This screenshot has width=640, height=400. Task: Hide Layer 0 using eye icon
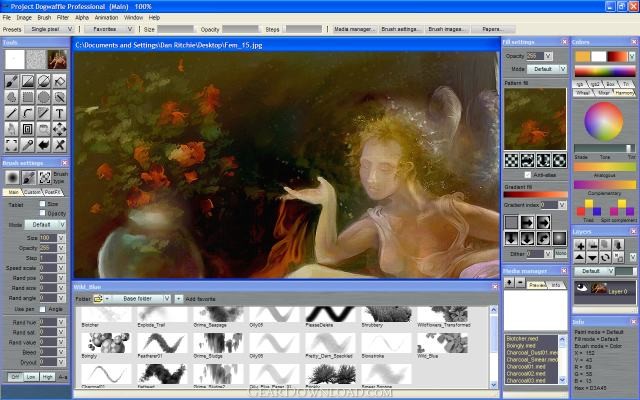(x=582, y=289)
